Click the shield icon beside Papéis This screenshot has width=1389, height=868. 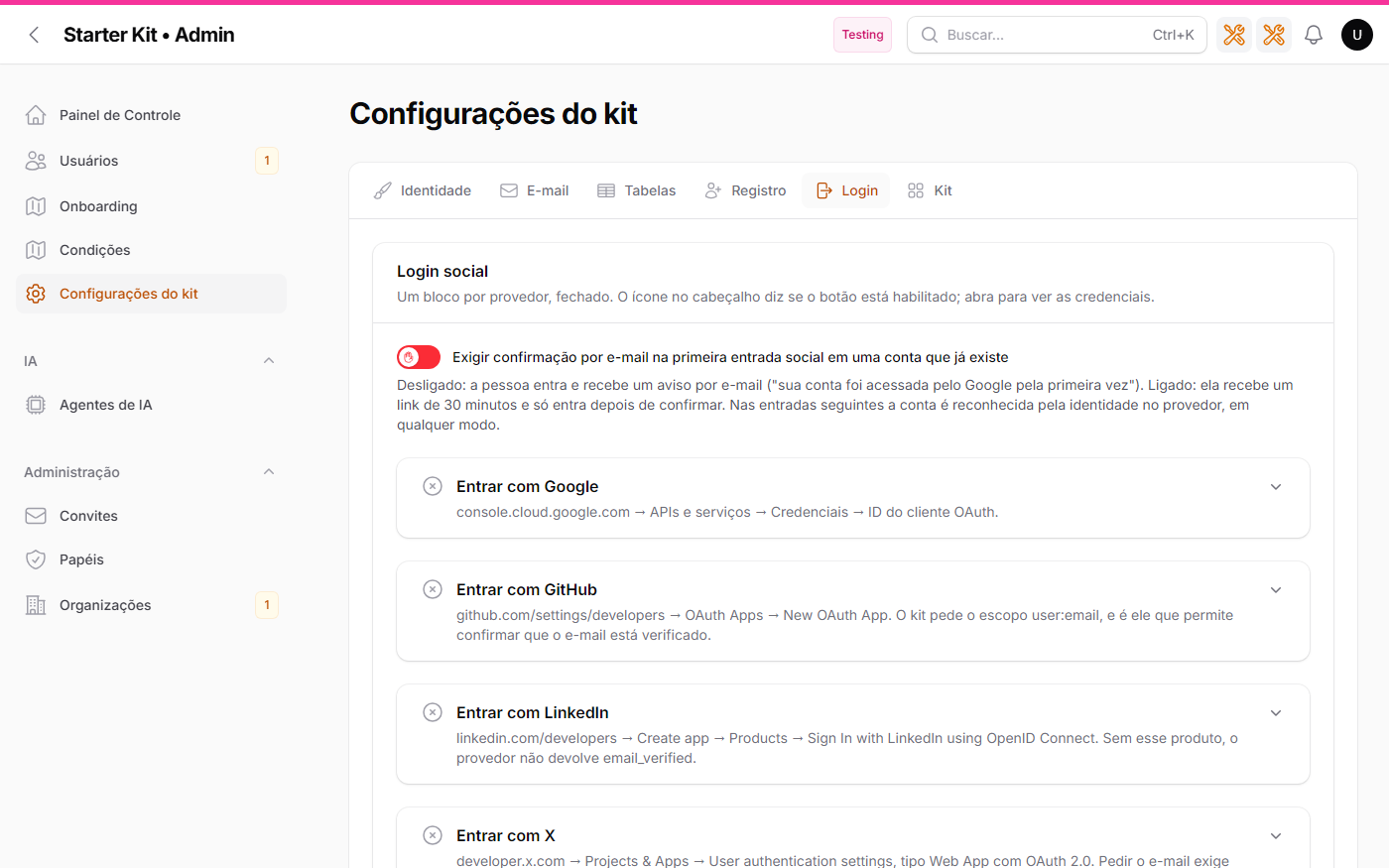tap(36, 559)
